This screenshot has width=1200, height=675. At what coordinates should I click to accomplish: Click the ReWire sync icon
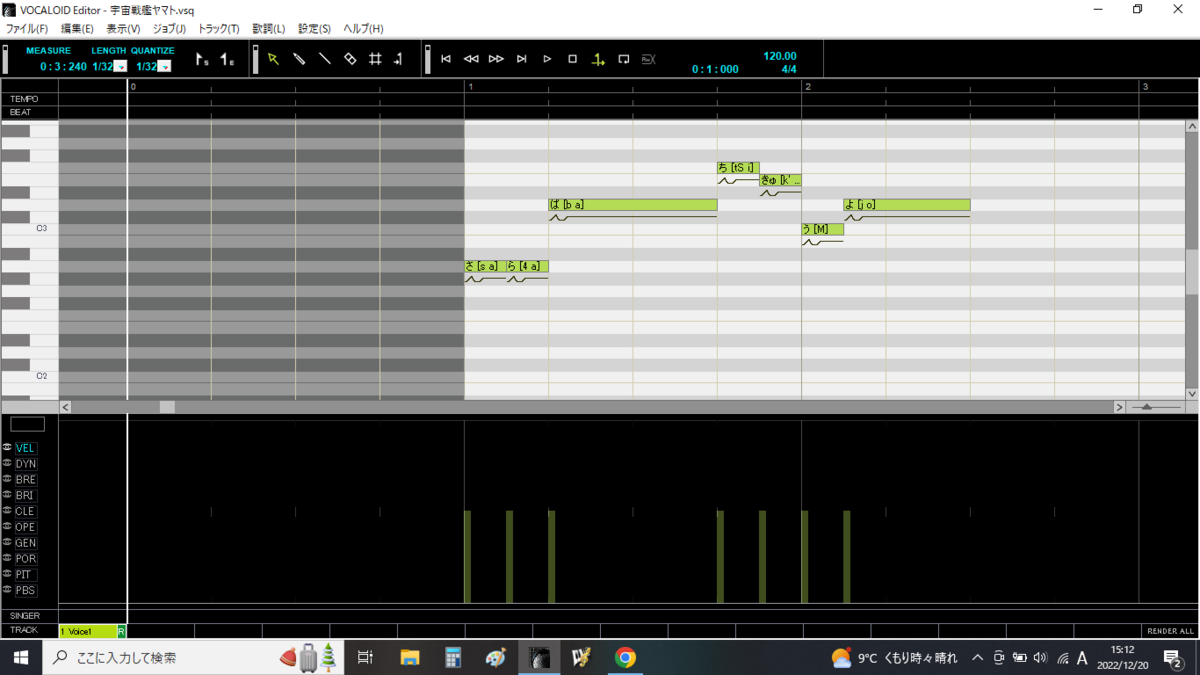pos(648,59)
